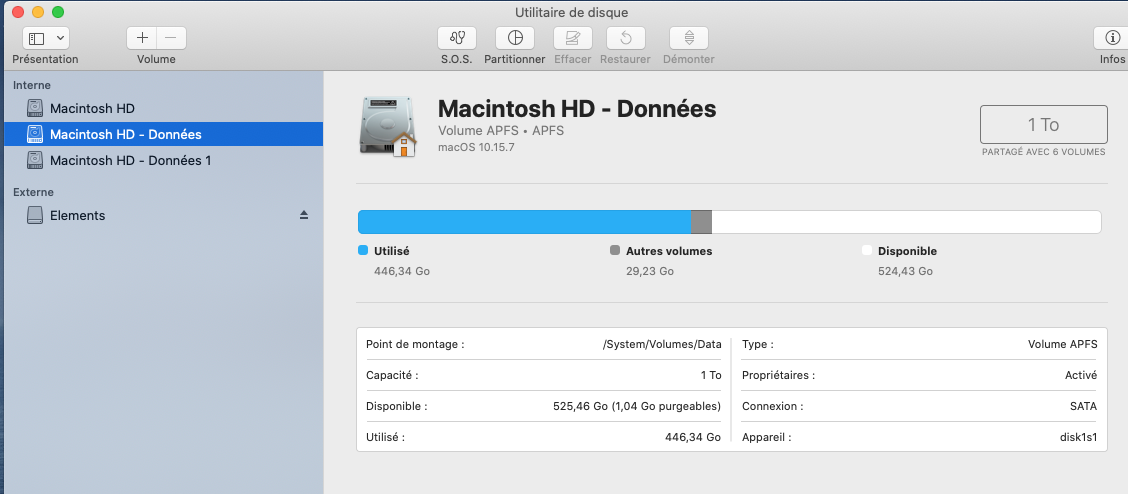Click the 1 To capacity box
The width and height of the screenshot is (1128, 494).
tap(1043, 125)
